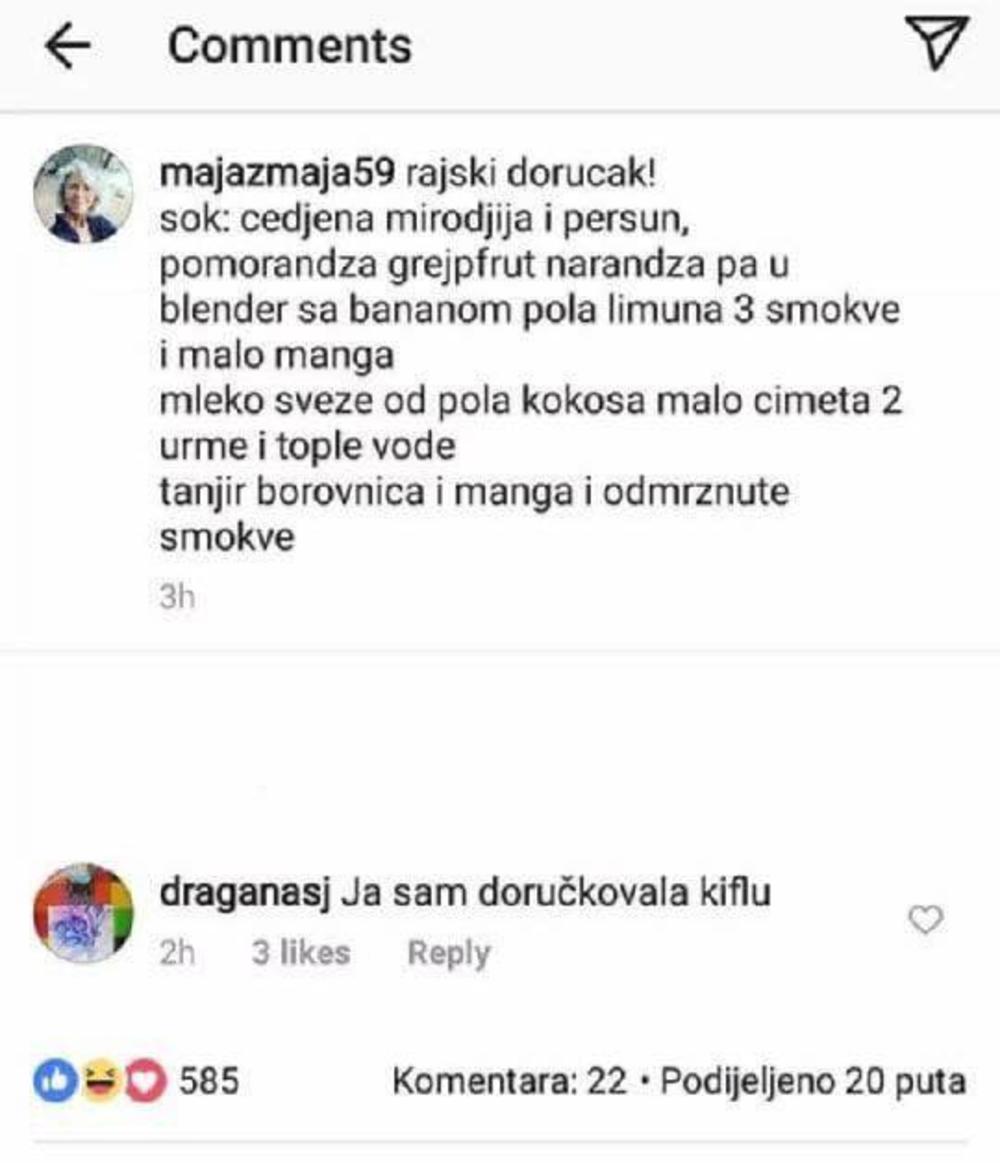Open the majazmaja59 username link

(x=277, y=175)
